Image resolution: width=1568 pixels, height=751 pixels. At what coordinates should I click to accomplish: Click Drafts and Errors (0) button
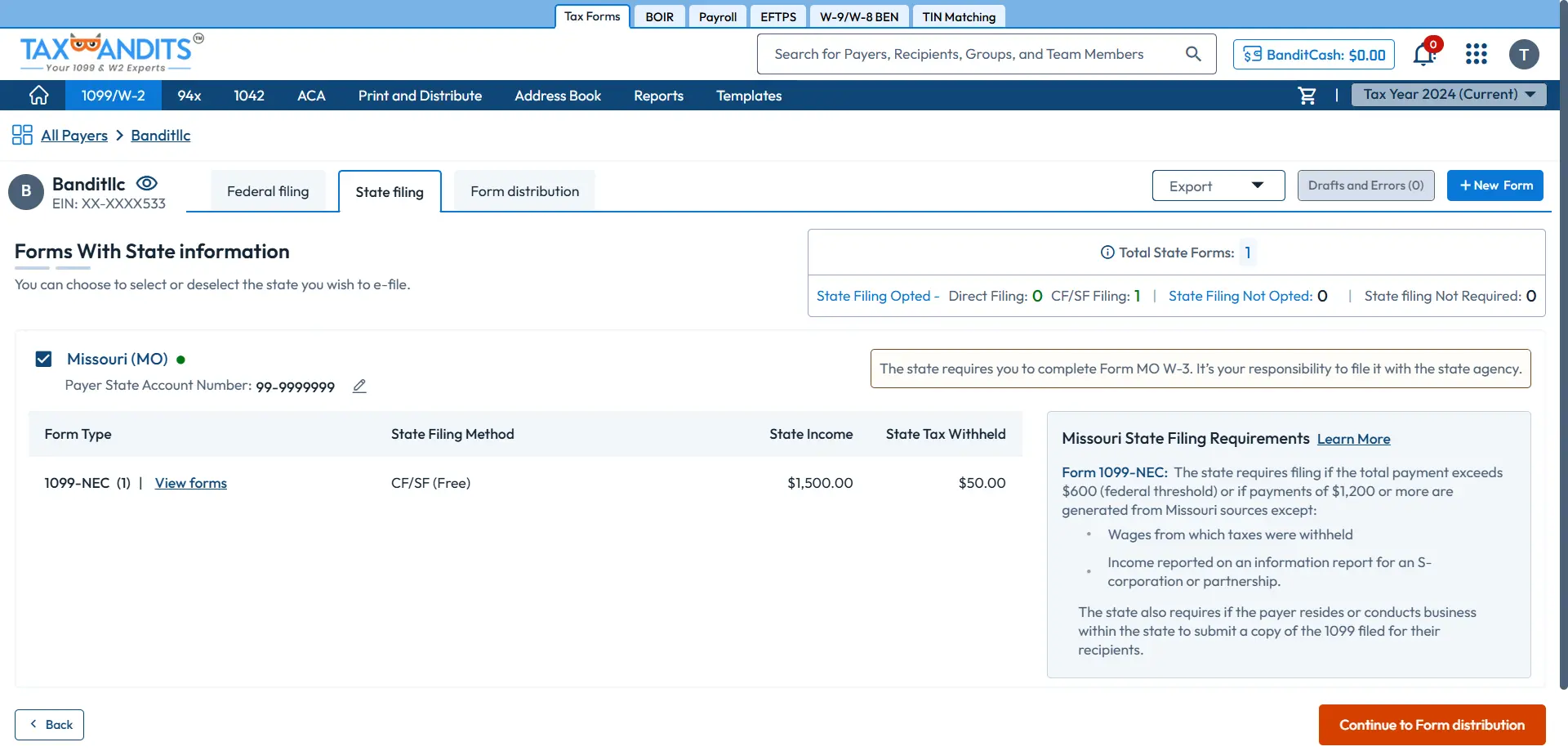click(x=1365, y=186)
